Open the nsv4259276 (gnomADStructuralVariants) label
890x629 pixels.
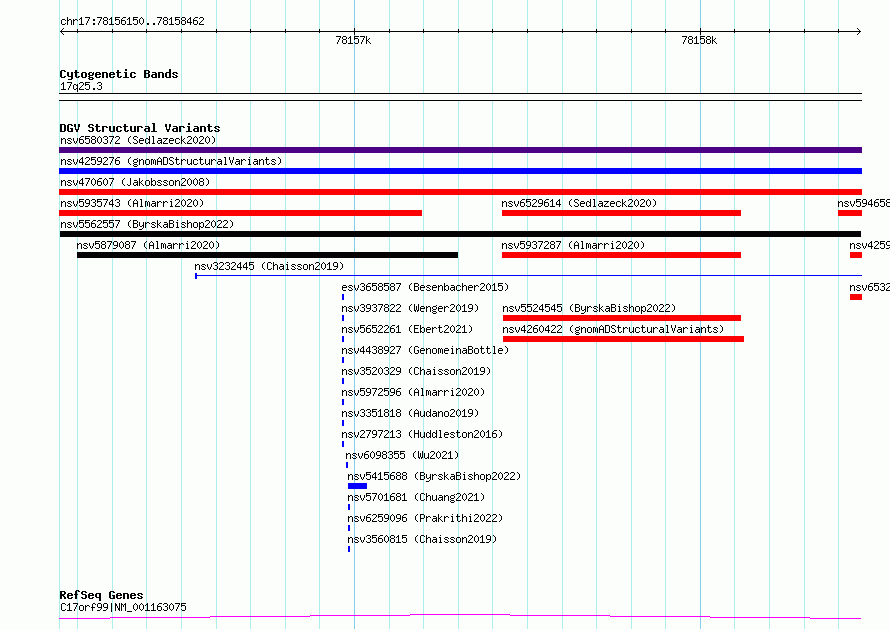coord(171,161)
